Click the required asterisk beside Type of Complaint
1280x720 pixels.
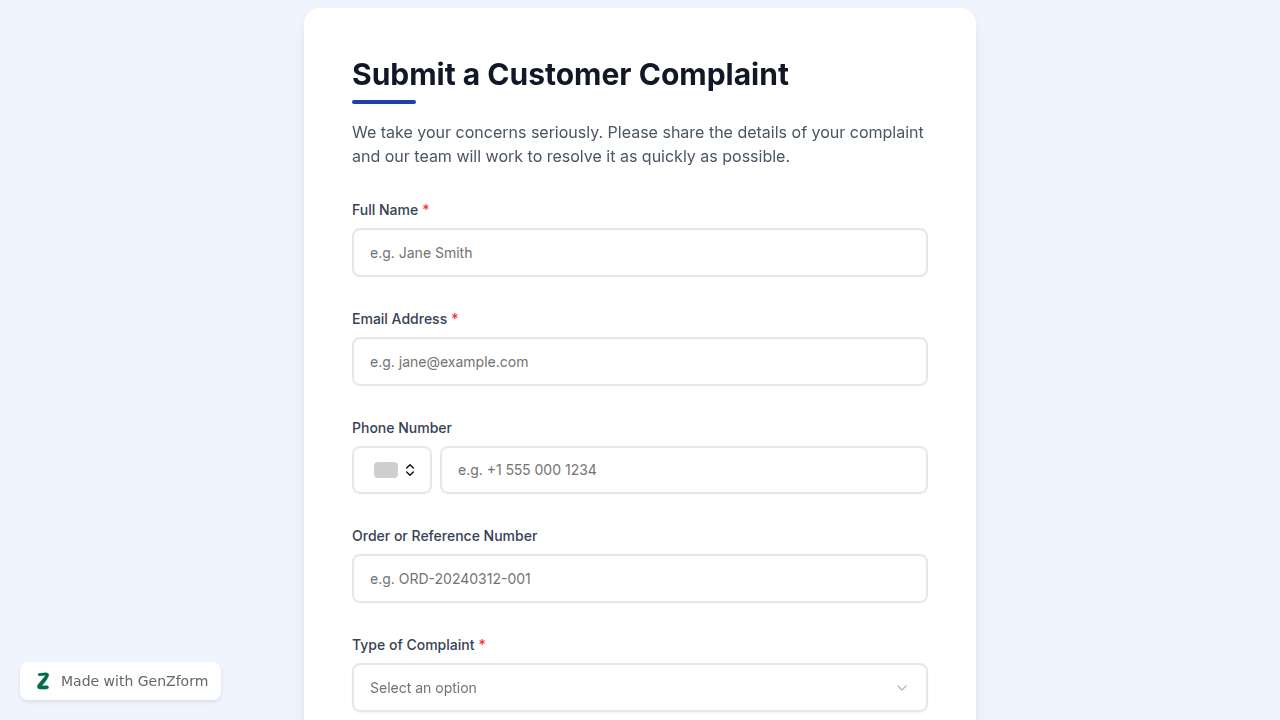click(482, 644)
